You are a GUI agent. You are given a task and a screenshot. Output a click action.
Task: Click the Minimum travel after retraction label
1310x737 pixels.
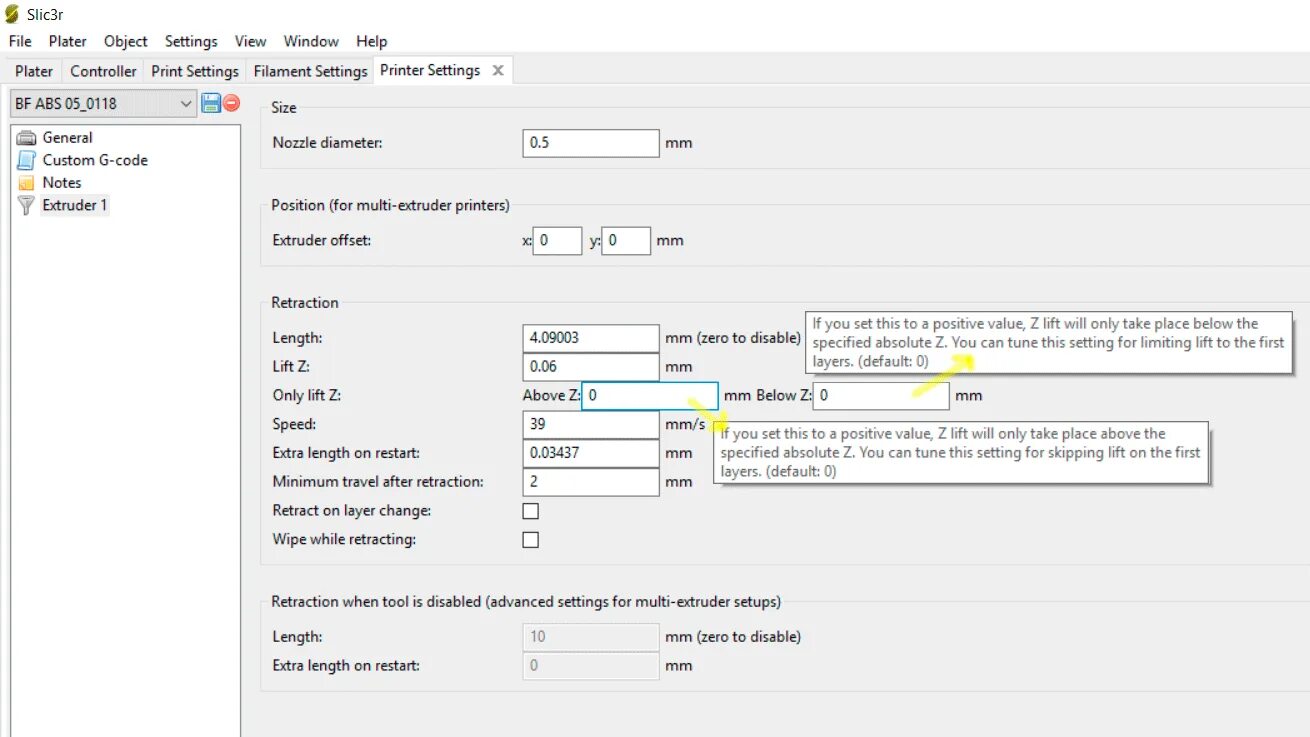pyautogui.click(x=378, y=482)
